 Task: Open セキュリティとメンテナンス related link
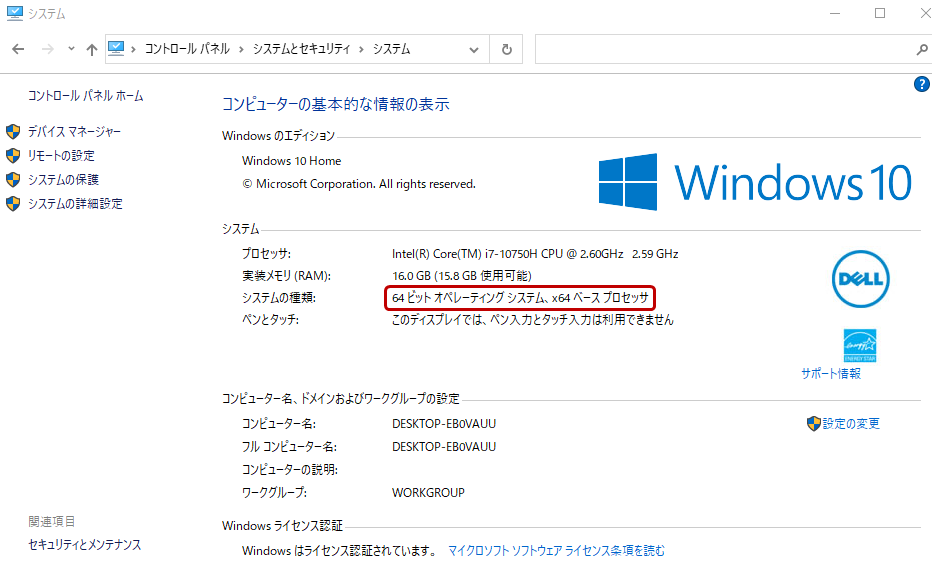84,544
